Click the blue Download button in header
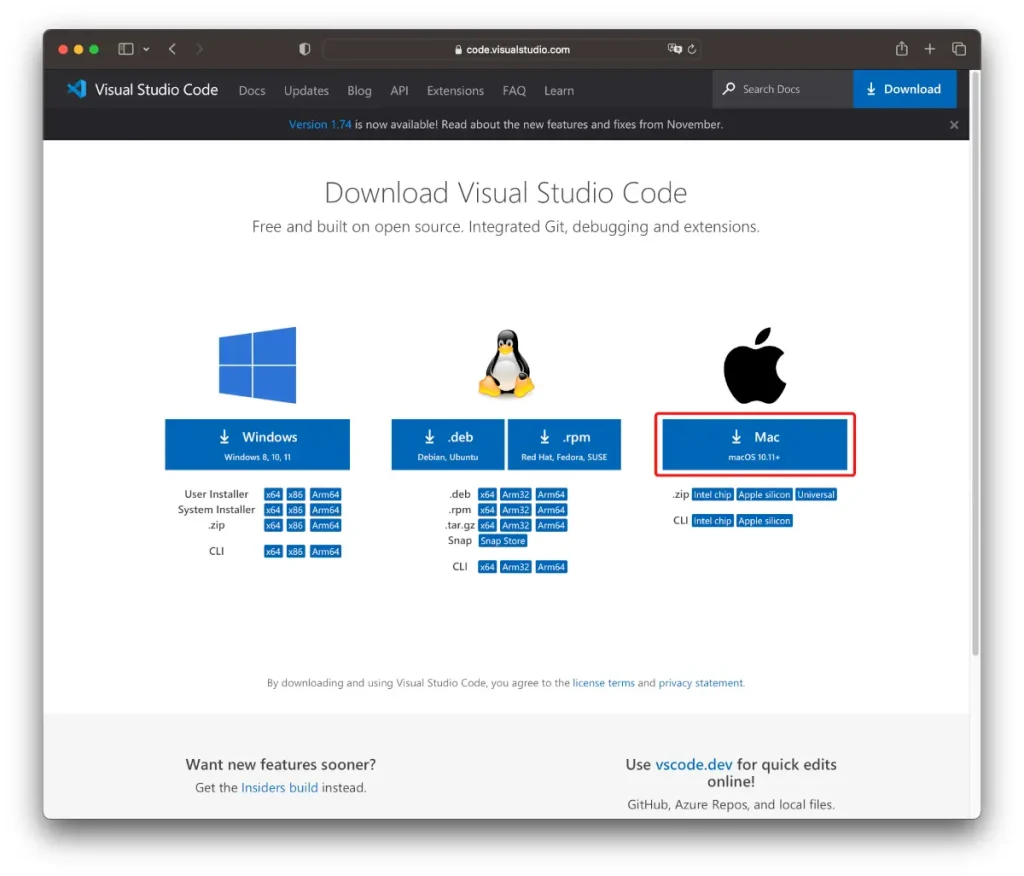 click(x=904, y=89)
